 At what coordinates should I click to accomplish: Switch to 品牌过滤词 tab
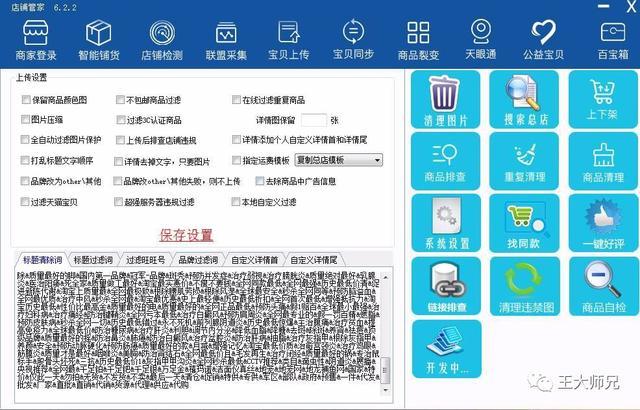[x=198, y=259]
